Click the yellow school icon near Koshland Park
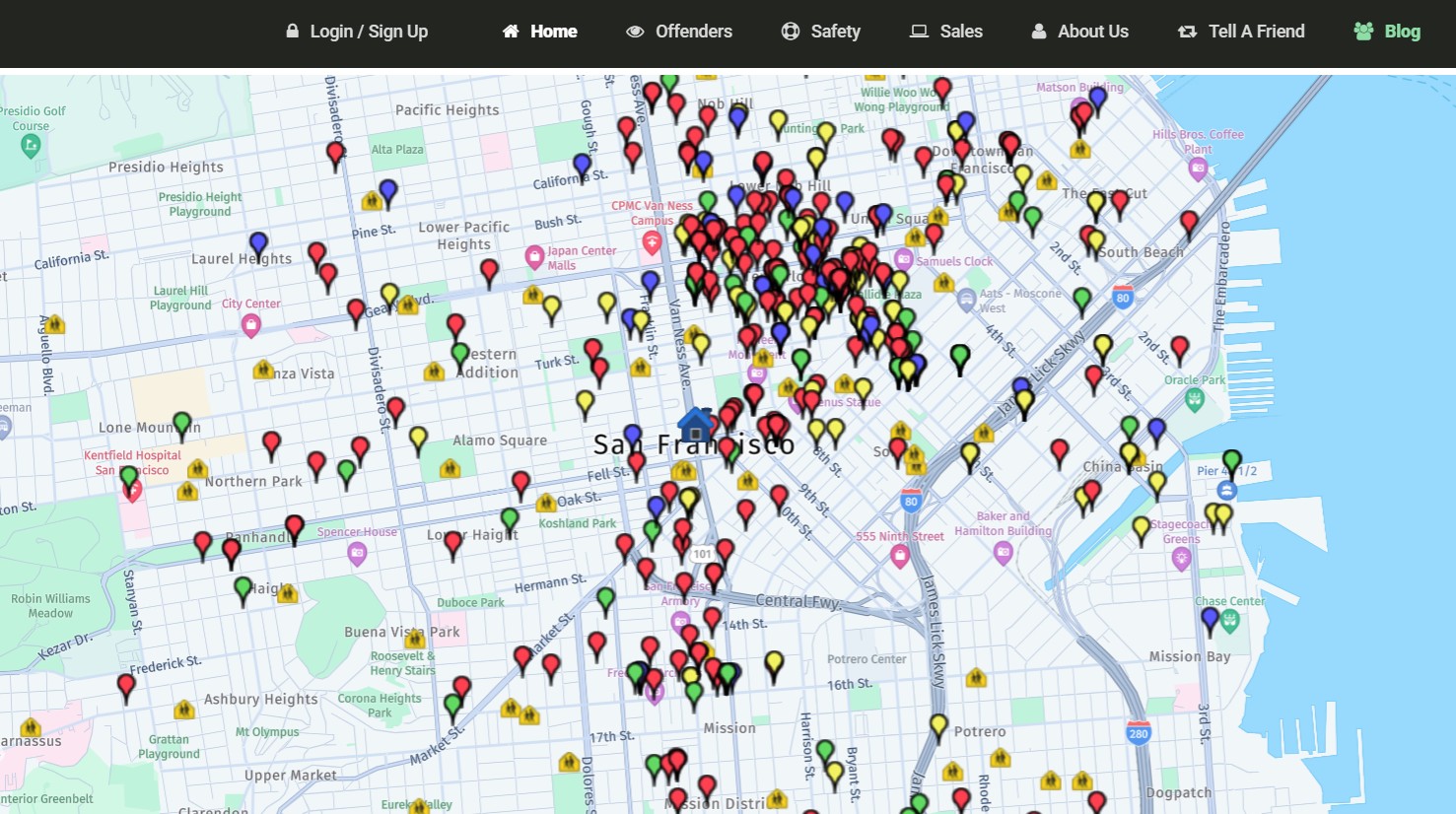 click(x=544, y=501)
